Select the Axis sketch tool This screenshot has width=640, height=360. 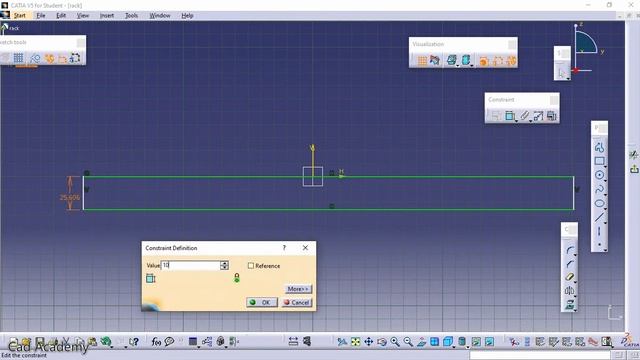tap(599, 231)
